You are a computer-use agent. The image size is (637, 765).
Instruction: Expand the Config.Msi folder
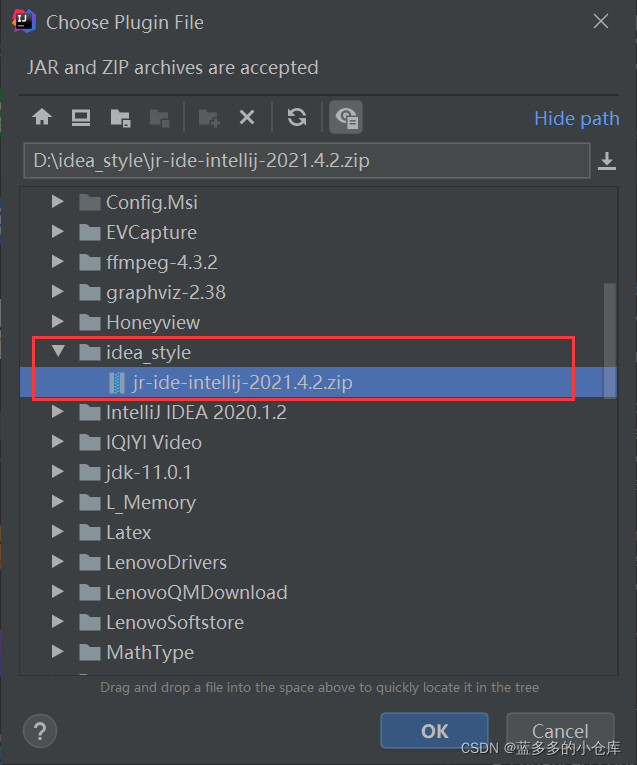point(58,201)
